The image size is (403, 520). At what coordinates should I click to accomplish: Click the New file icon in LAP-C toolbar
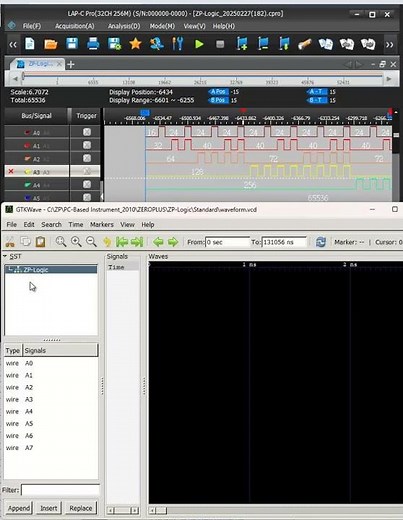[x=30, y=44]
